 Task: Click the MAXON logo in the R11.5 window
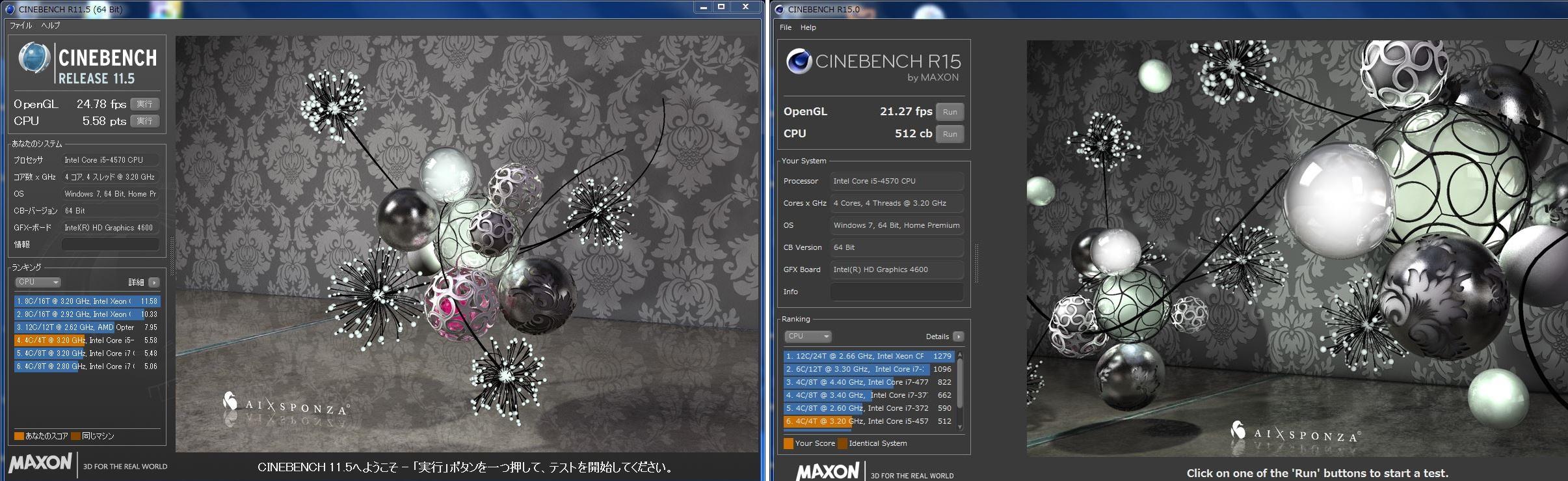pyautogui.click(x=40, y=463)
